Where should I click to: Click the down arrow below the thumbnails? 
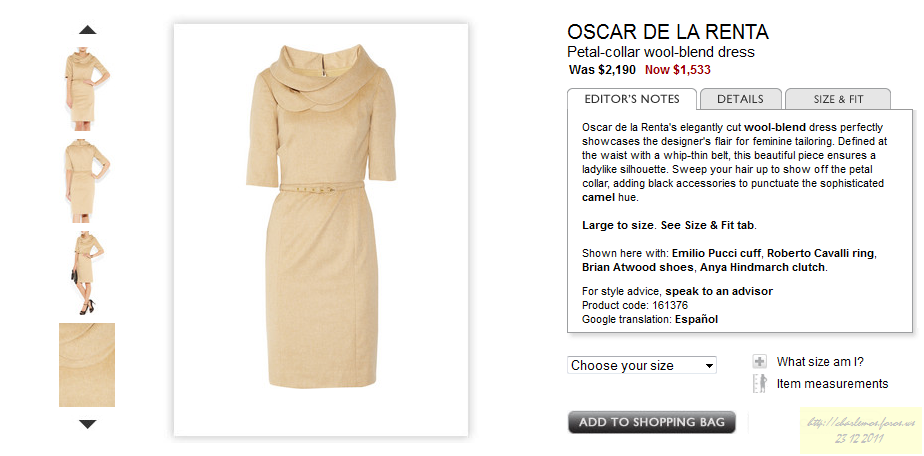pos(87,424)
